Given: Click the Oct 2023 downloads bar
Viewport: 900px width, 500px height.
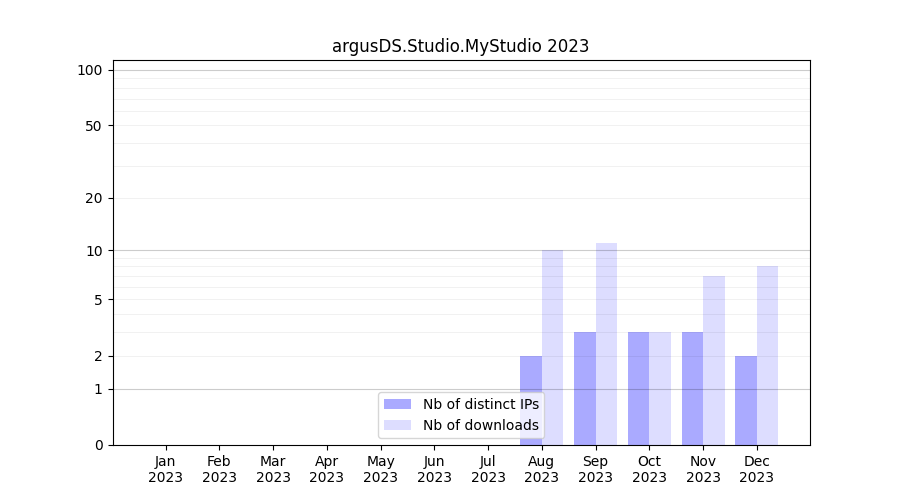Looking at the screenshot, I should coord(660,388).
